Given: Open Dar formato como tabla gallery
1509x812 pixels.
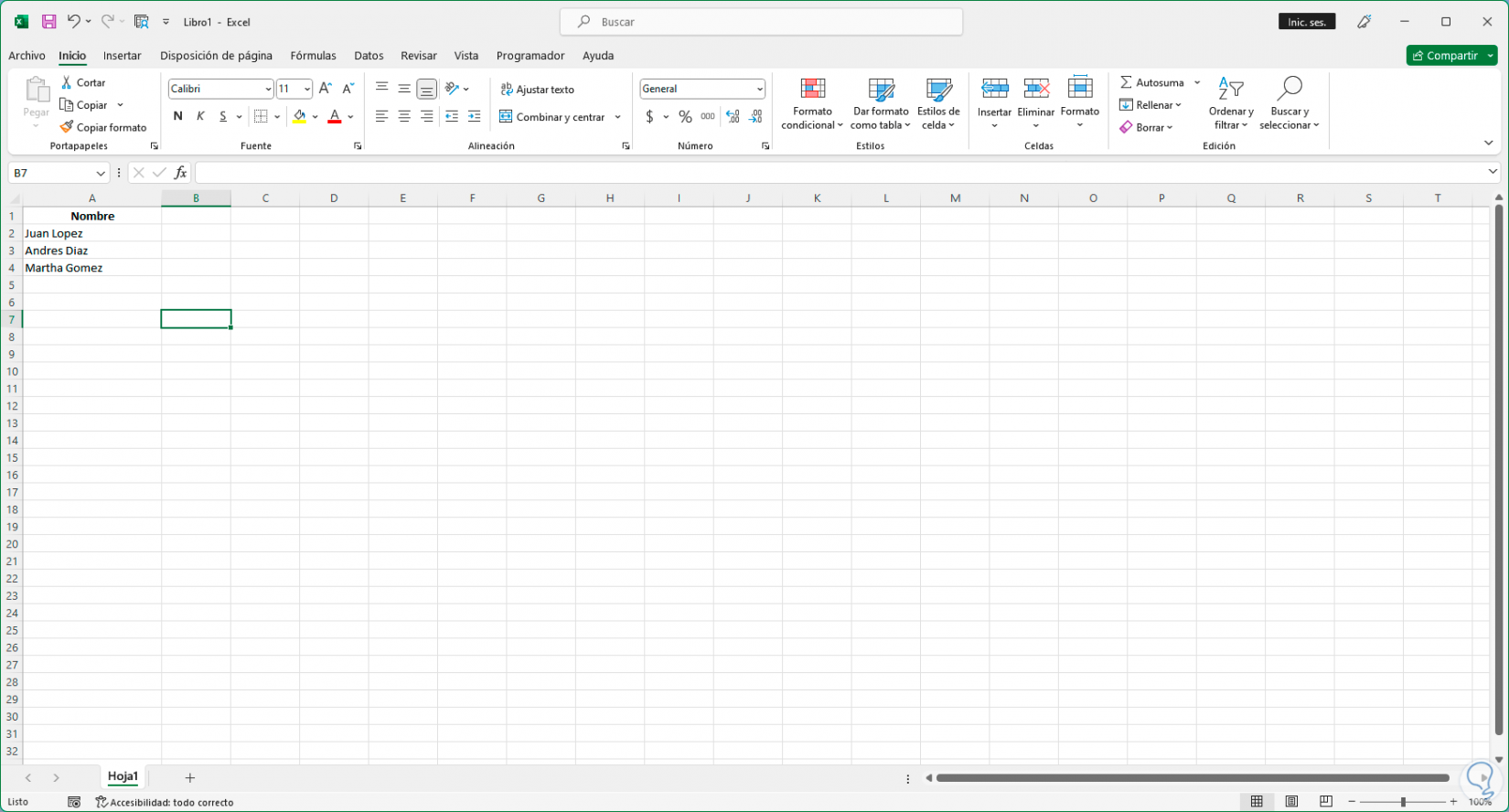Looking at the screenshot, I should point(881,103).
